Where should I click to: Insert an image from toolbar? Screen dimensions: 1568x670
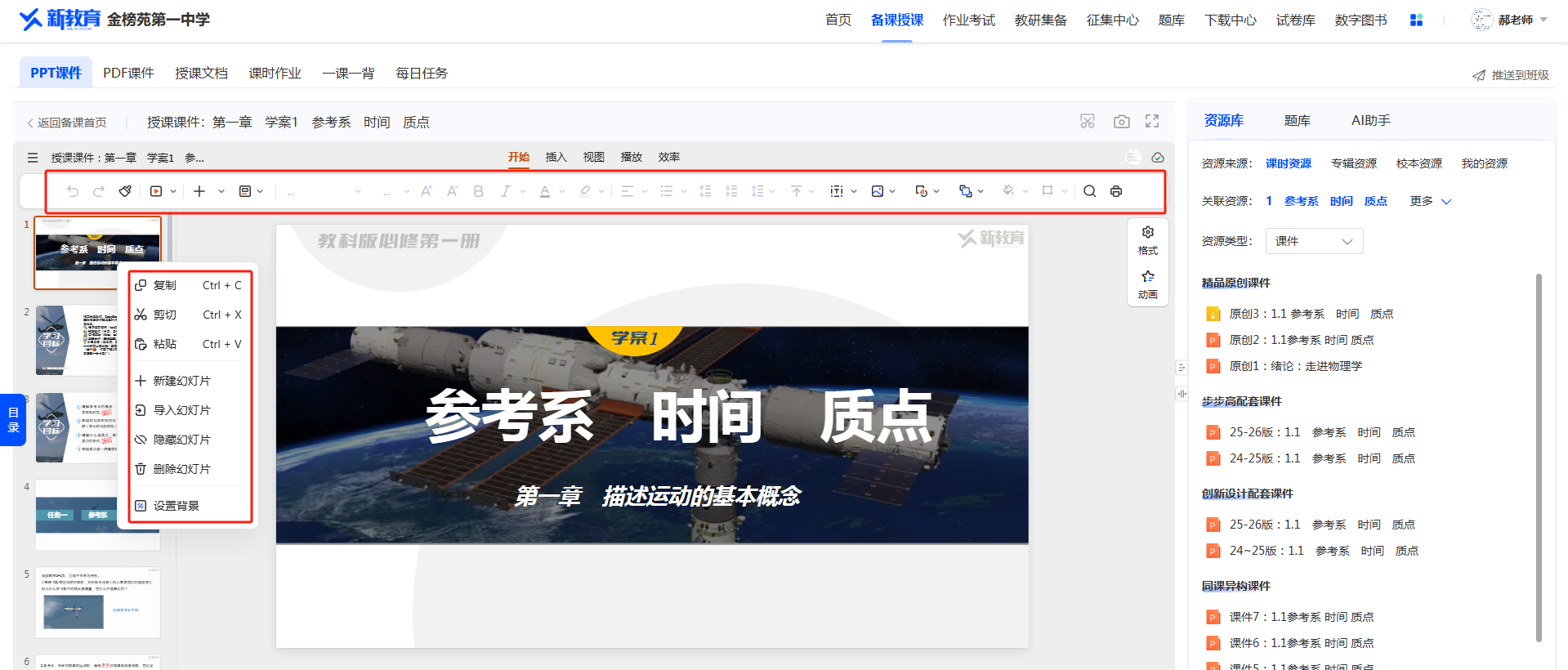tap(878, 191)
